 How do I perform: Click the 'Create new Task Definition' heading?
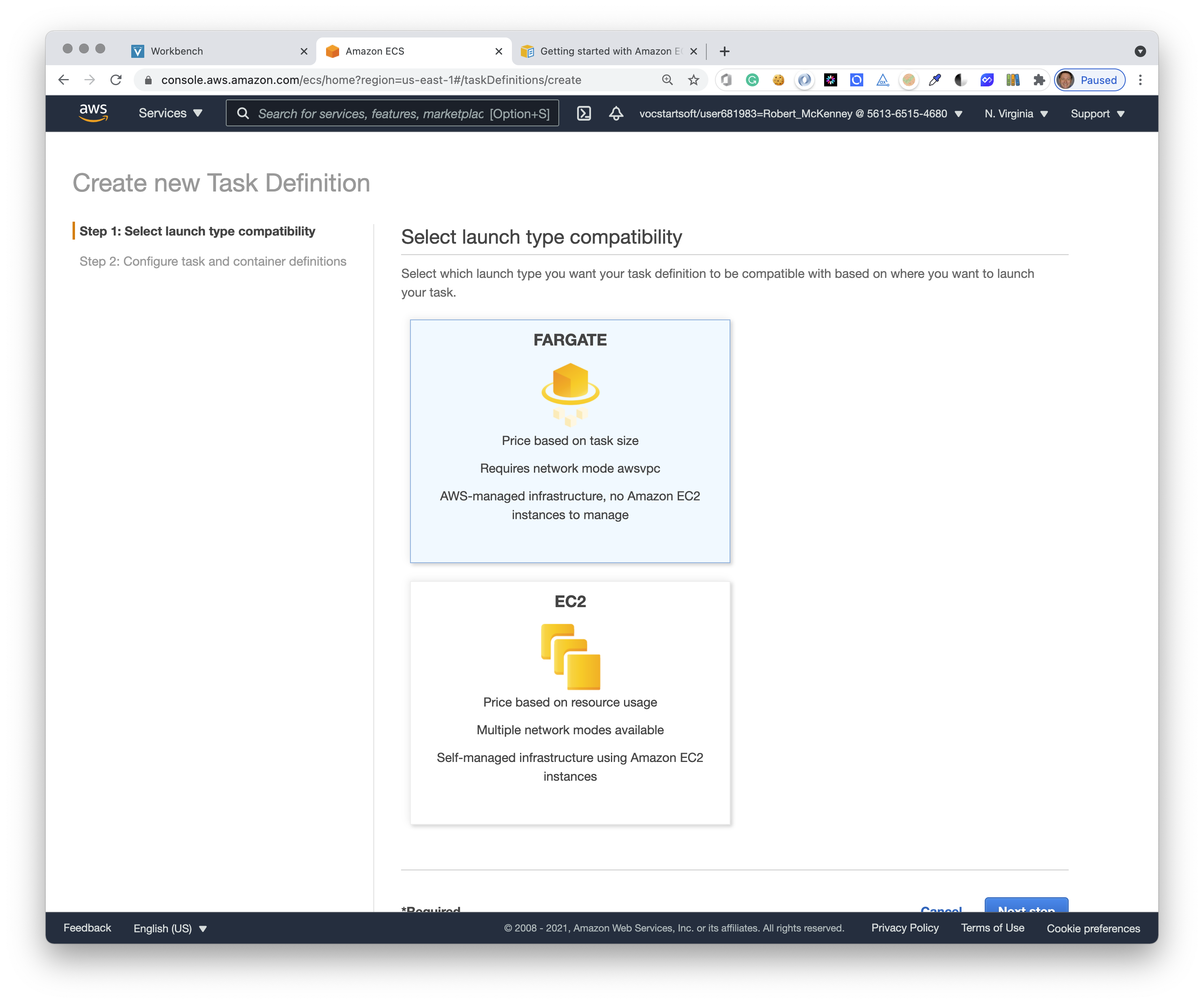[x=221, y=183]
